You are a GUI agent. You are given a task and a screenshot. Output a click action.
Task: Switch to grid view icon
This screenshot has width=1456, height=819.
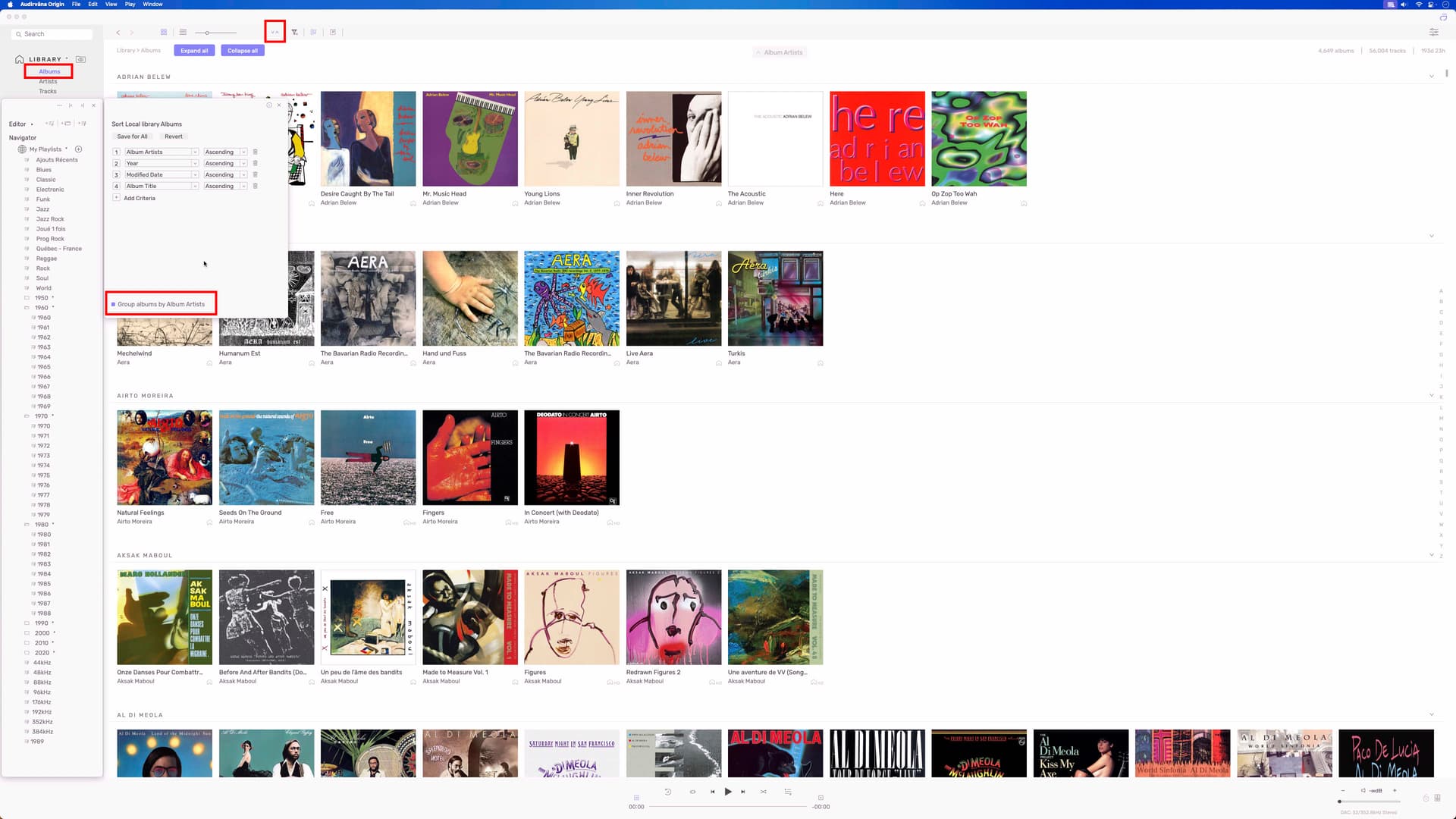point(163,32)
